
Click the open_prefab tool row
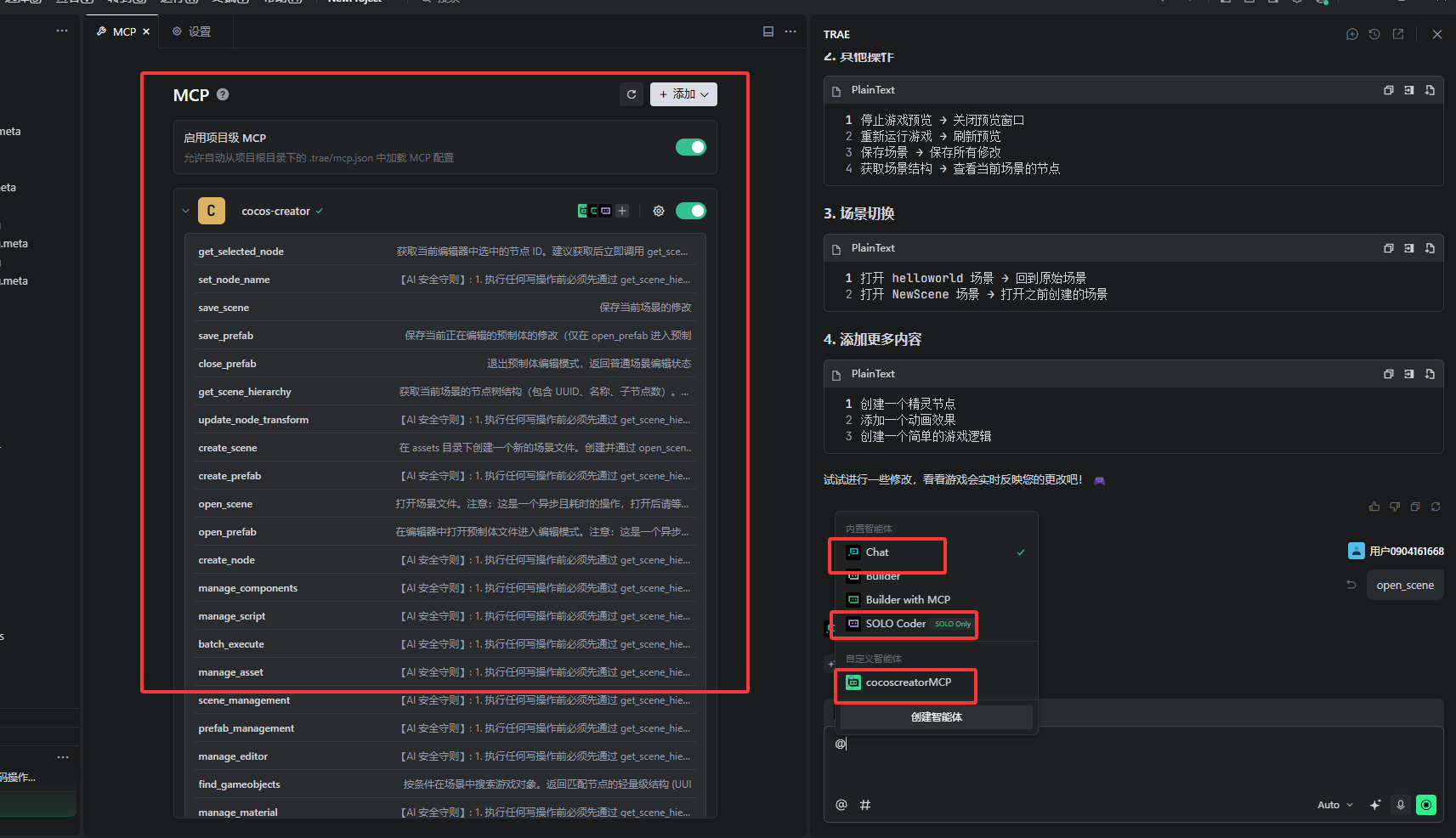pos(446,532)
